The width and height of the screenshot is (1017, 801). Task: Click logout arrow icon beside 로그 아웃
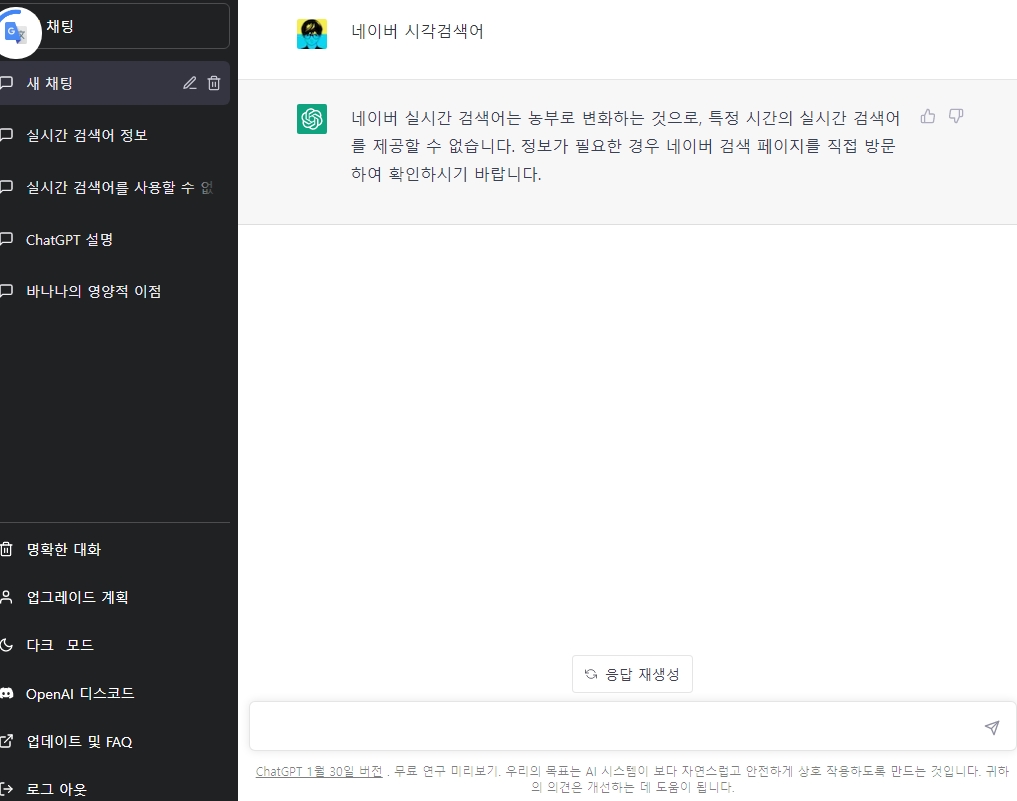(x=6, y=789)
